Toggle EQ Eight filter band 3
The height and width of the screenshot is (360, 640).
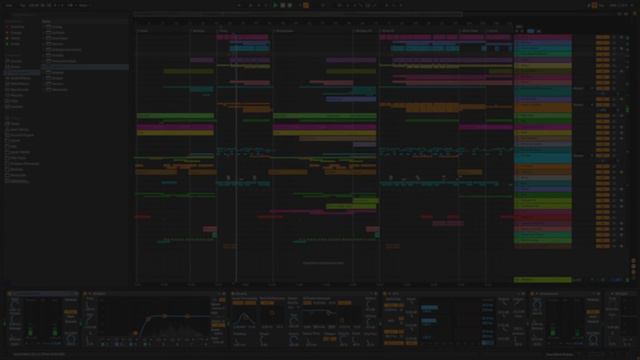pos(131,344)
